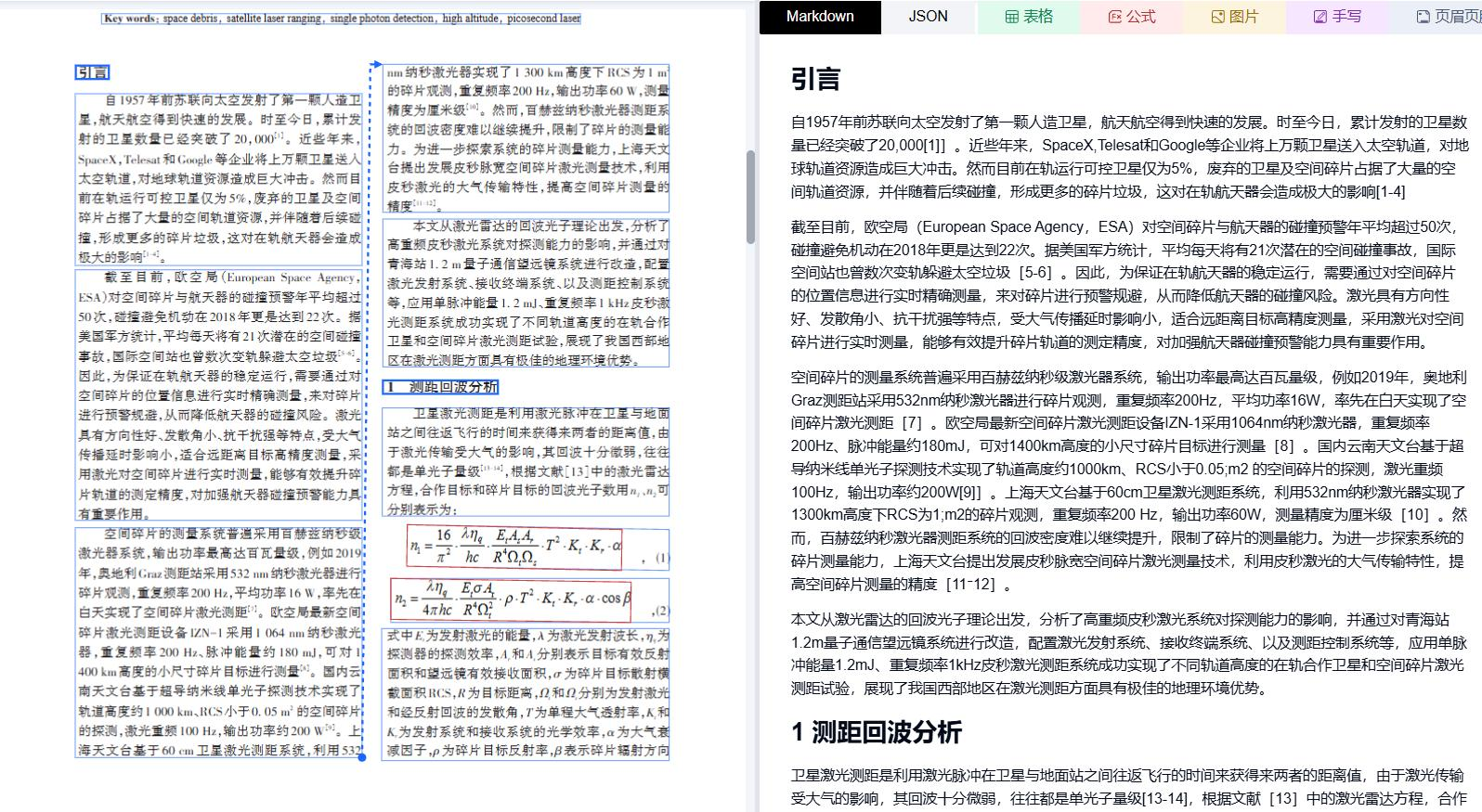
Task: Select PDF paragraph starting '空间碎片的测量系统普遍采用'
Action: (219, 641)
